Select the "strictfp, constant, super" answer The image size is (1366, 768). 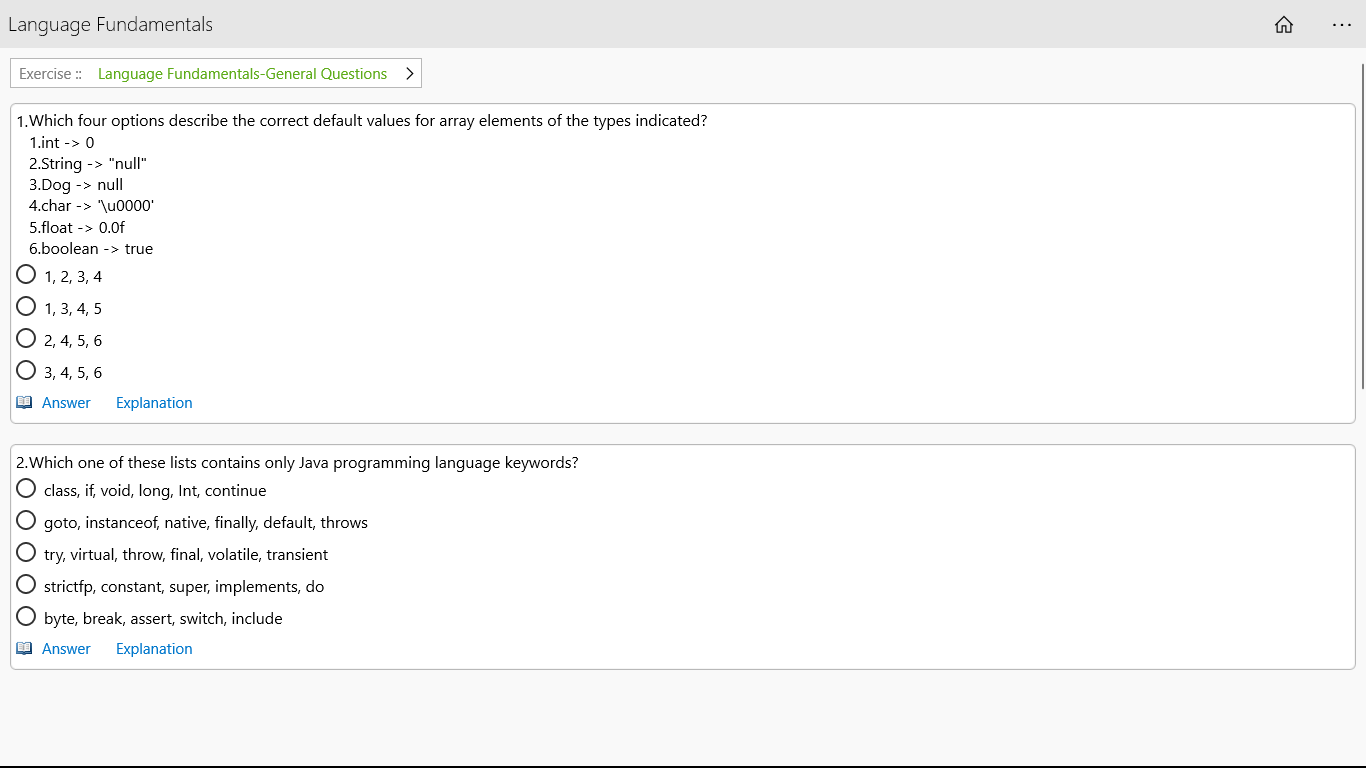(x=27, y=585)
